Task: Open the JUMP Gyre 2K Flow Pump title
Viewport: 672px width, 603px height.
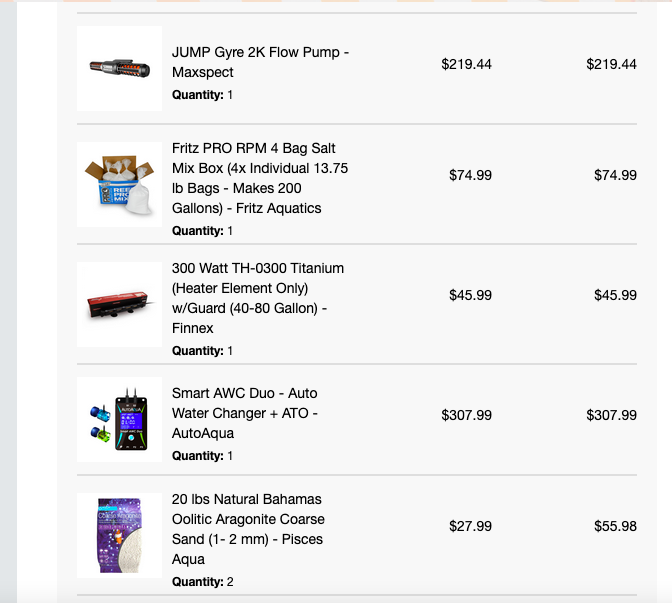Action: tap(260, 62)
